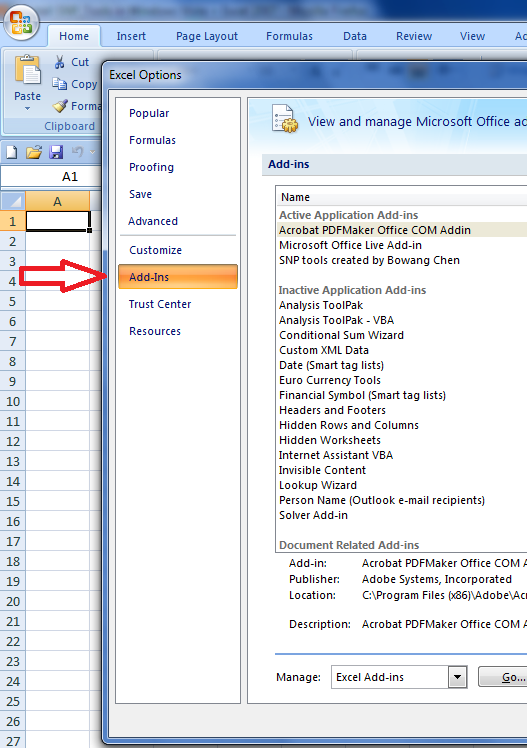
Task: Select Acrobat PDFMaker Office COM Addin row
Action: click(x=402, y=230)
